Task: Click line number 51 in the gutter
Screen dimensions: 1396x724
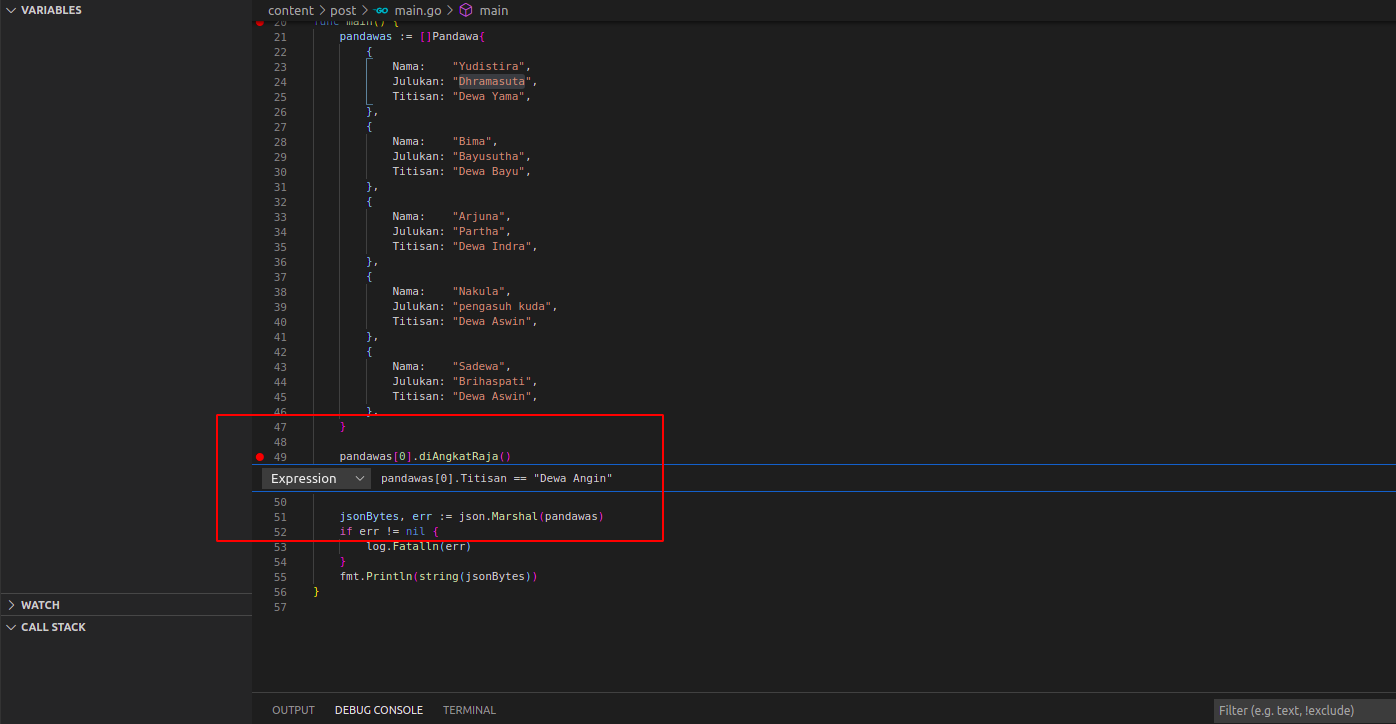Action: click(280, 517)
